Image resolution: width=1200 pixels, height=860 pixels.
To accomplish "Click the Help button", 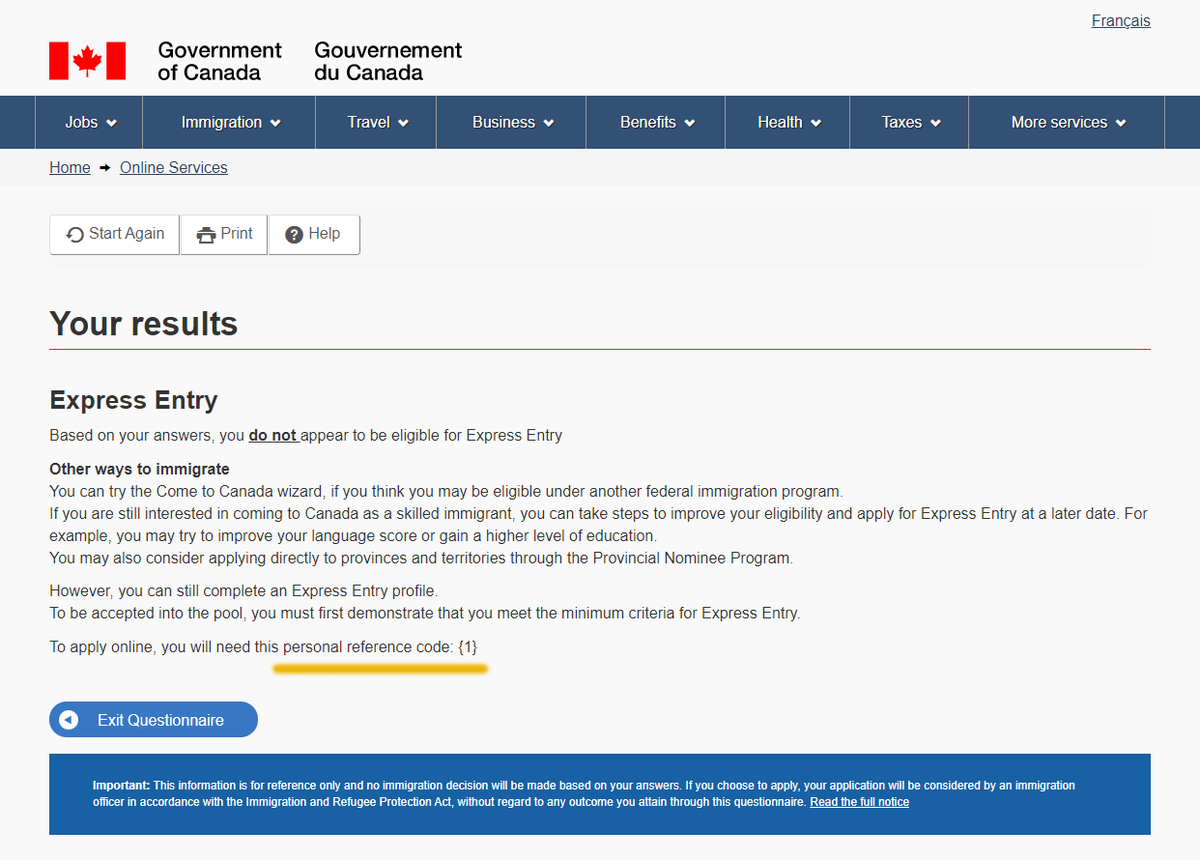I will 314,234.
